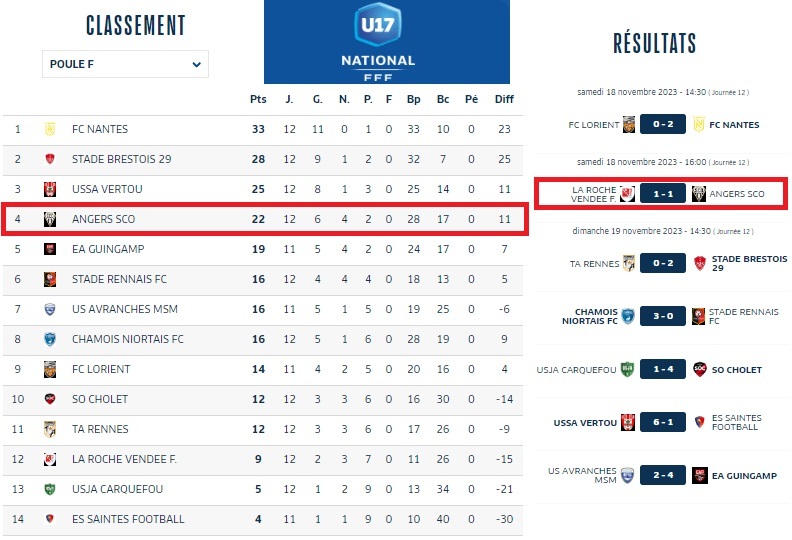Click the EA Guingamp crest in standings
Screen dimensions: 792x540
click(49, 249)
